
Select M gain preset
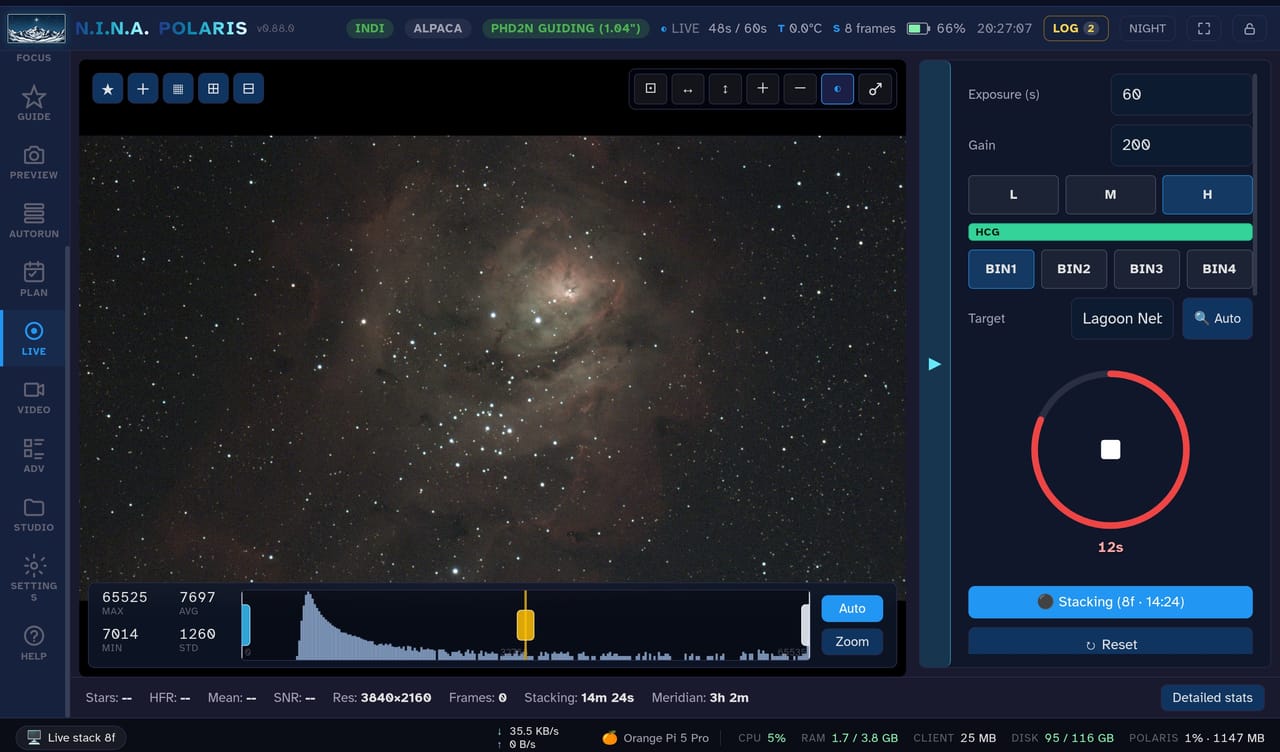pos(1110,195)
